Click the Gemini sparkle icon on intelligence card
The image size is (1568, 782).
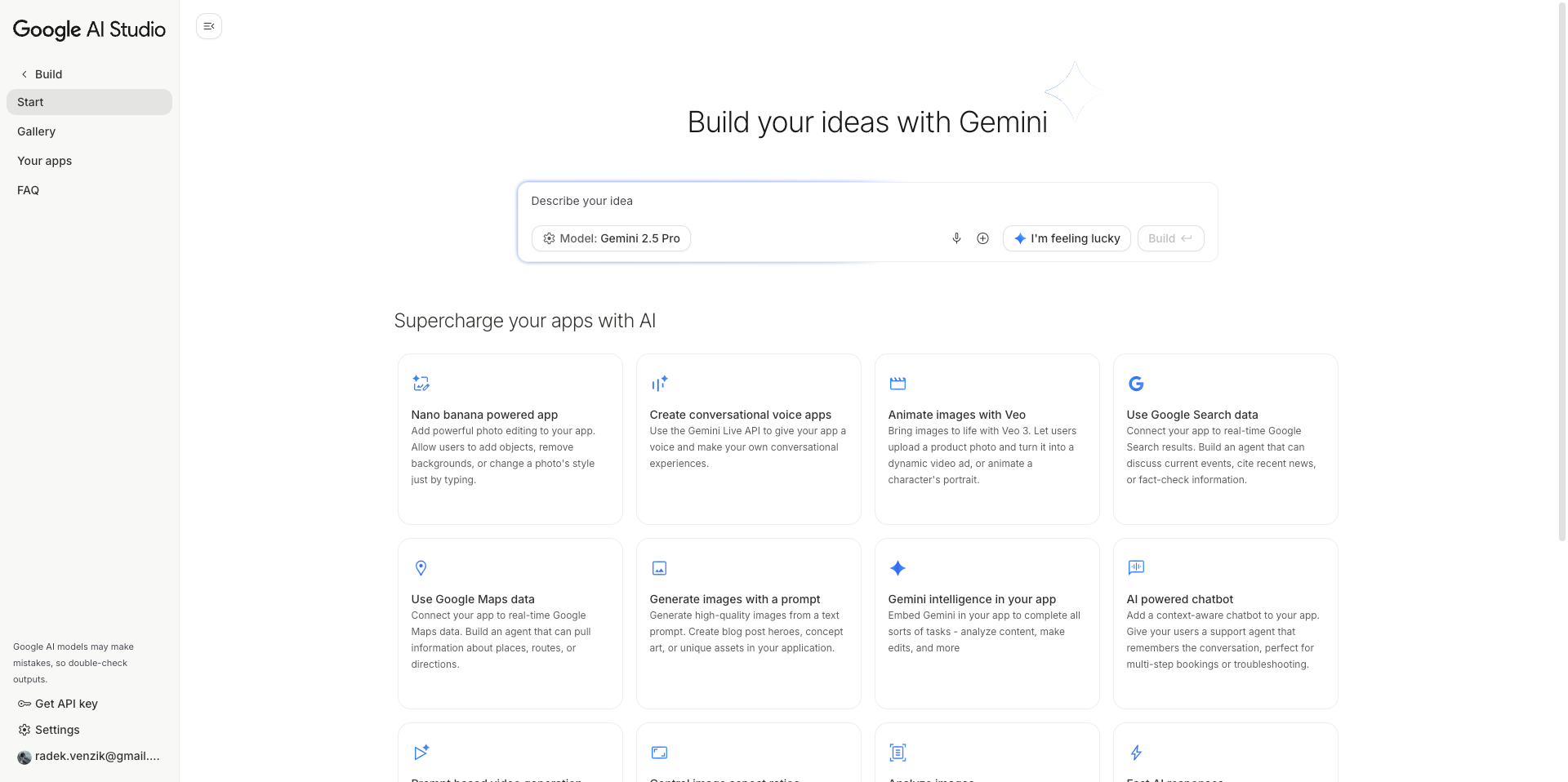click(x=898, y=567)
